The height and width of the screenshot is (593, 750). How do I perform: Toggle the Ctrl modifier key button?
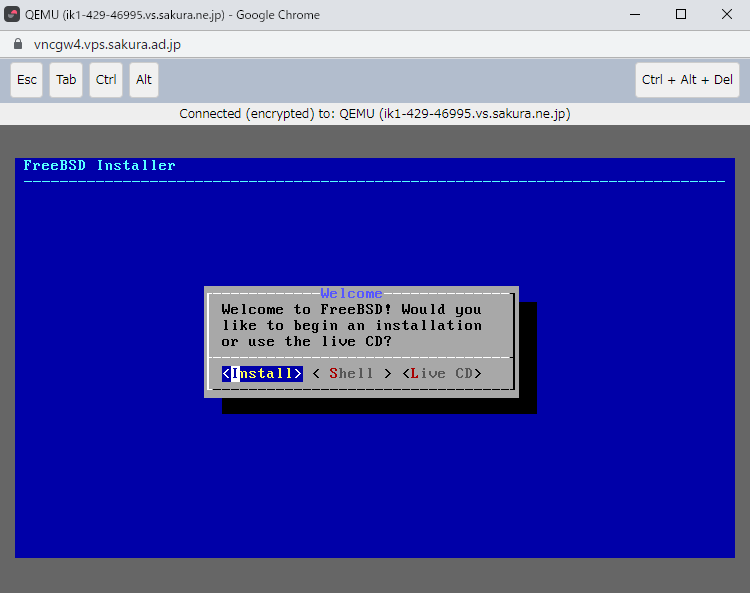[106, 80]
